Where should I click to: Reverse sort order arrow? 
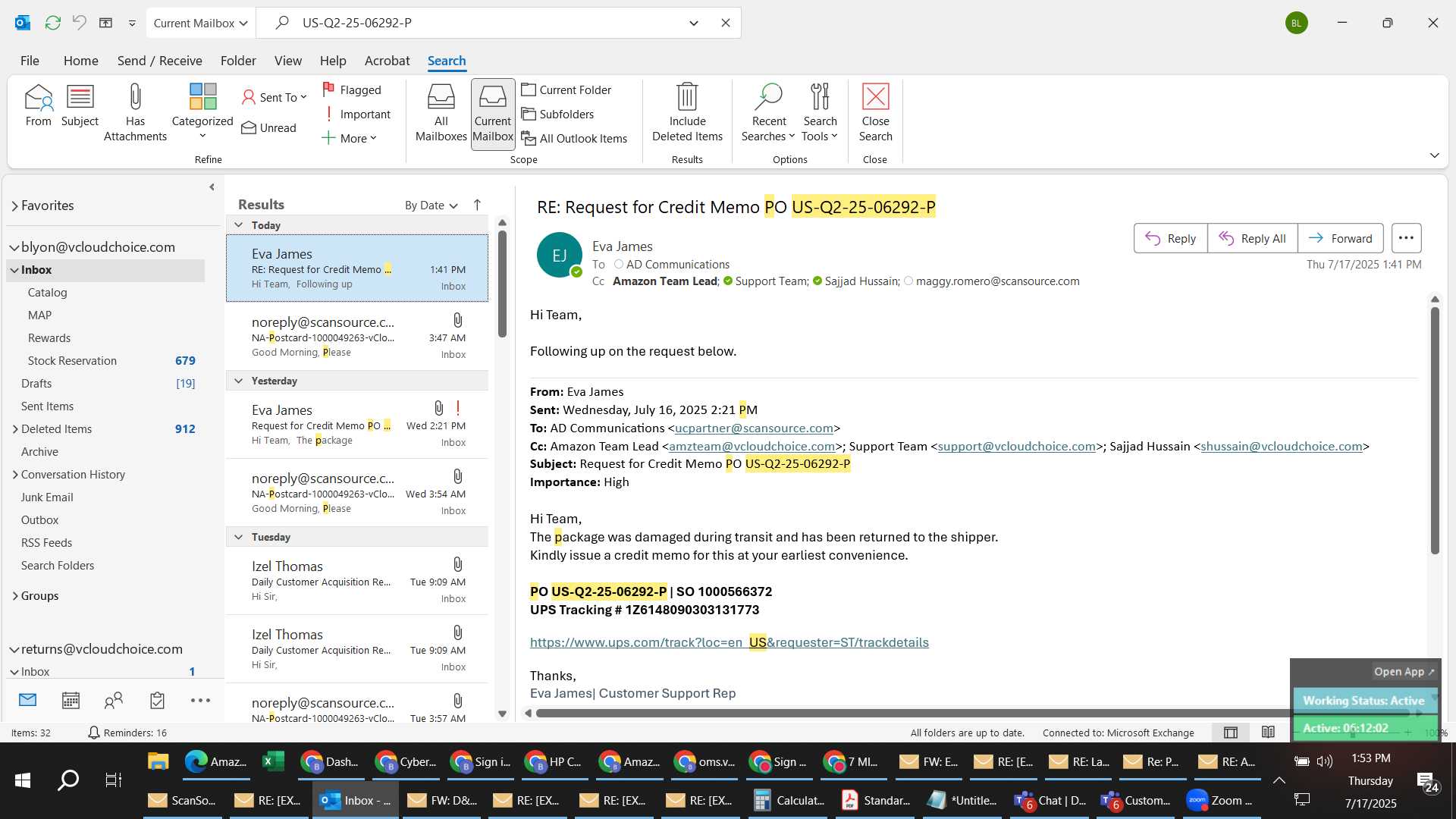pyautogui.click(x=477, y=205)
